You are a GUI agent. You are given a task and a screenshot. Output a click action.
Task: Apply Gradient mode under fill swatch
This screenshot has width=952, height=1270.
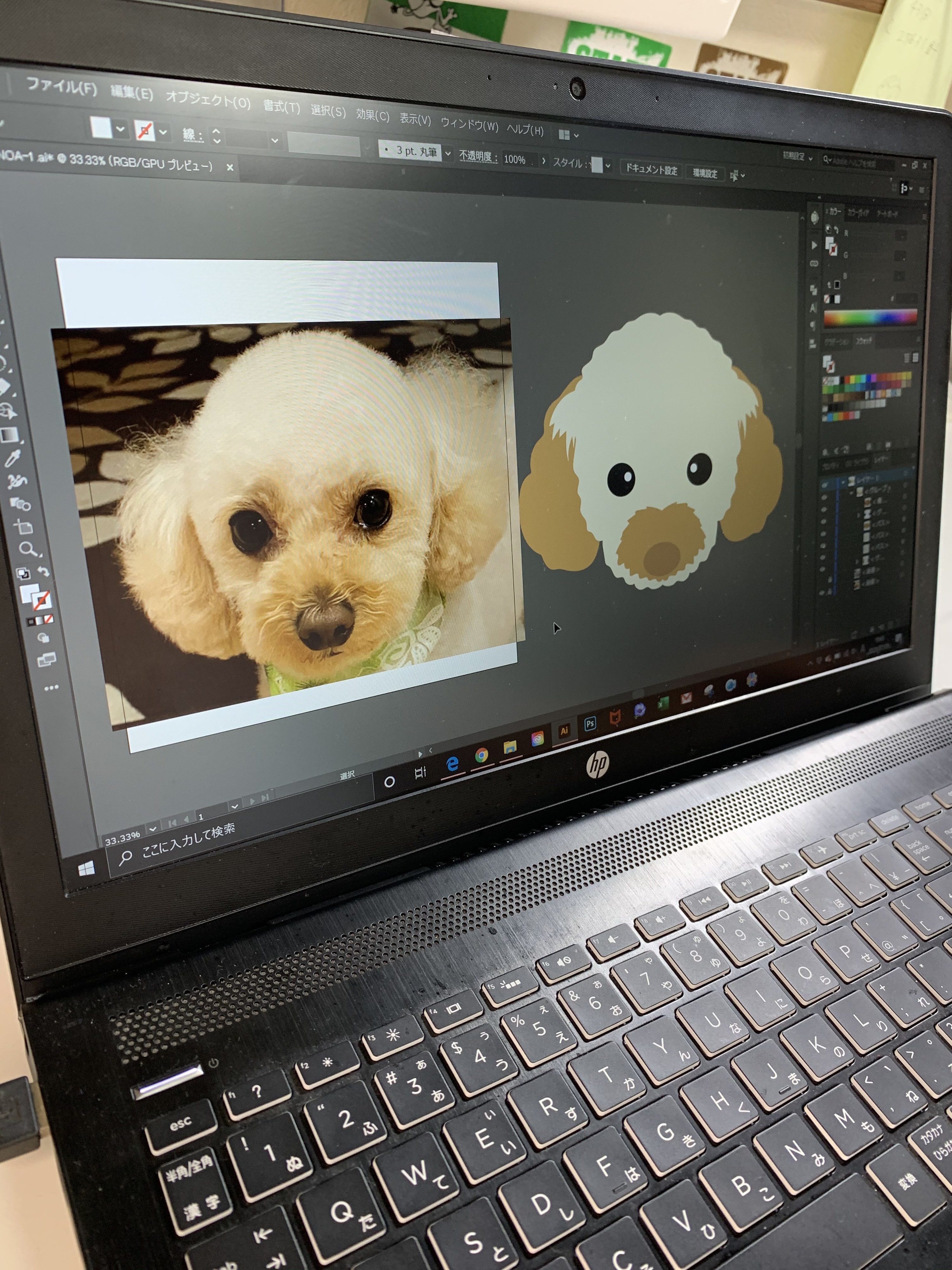[39, 620]
